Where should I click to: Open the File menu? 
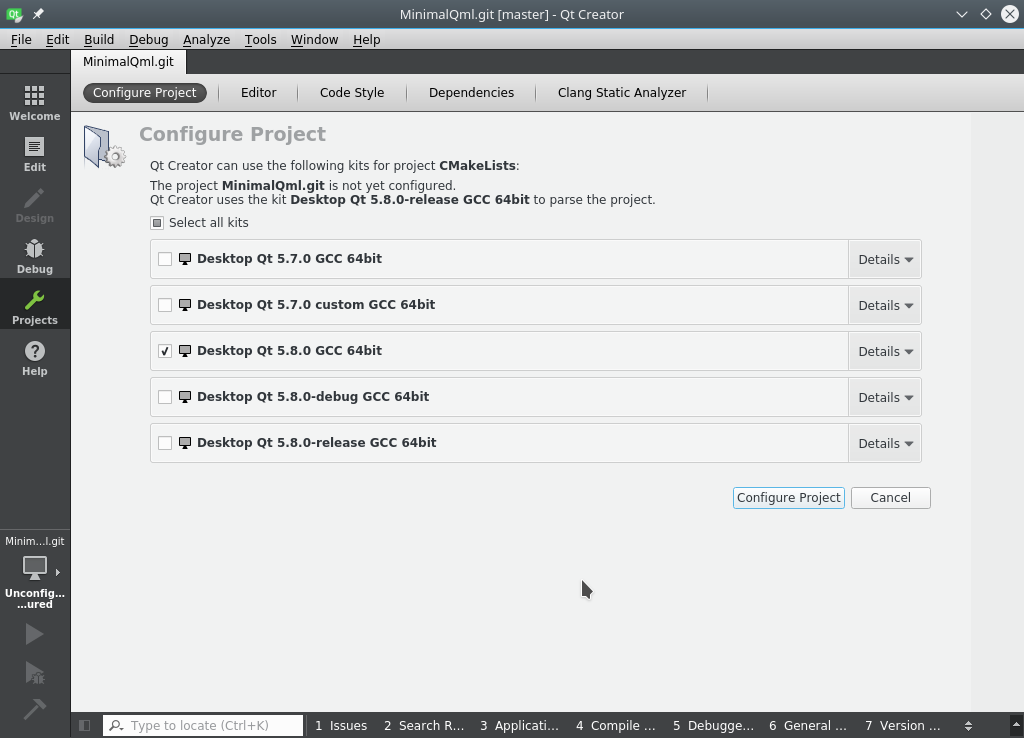pyautogui.click(x=21, y=39)
